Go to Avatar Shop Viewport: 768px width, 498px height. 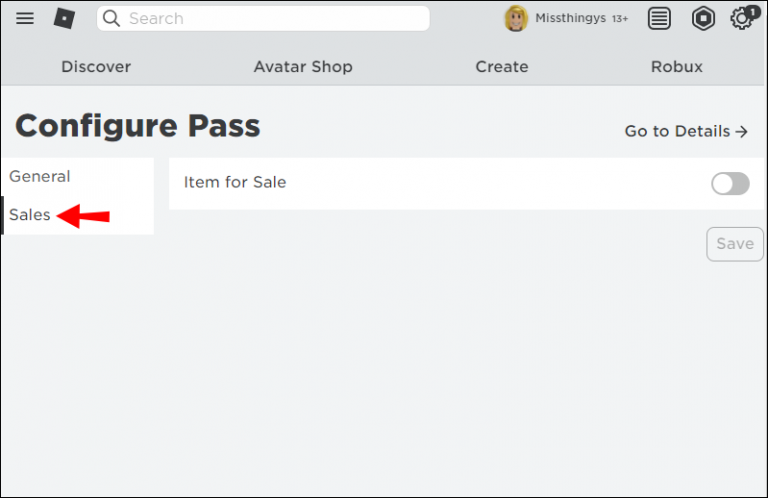point(303,67)
